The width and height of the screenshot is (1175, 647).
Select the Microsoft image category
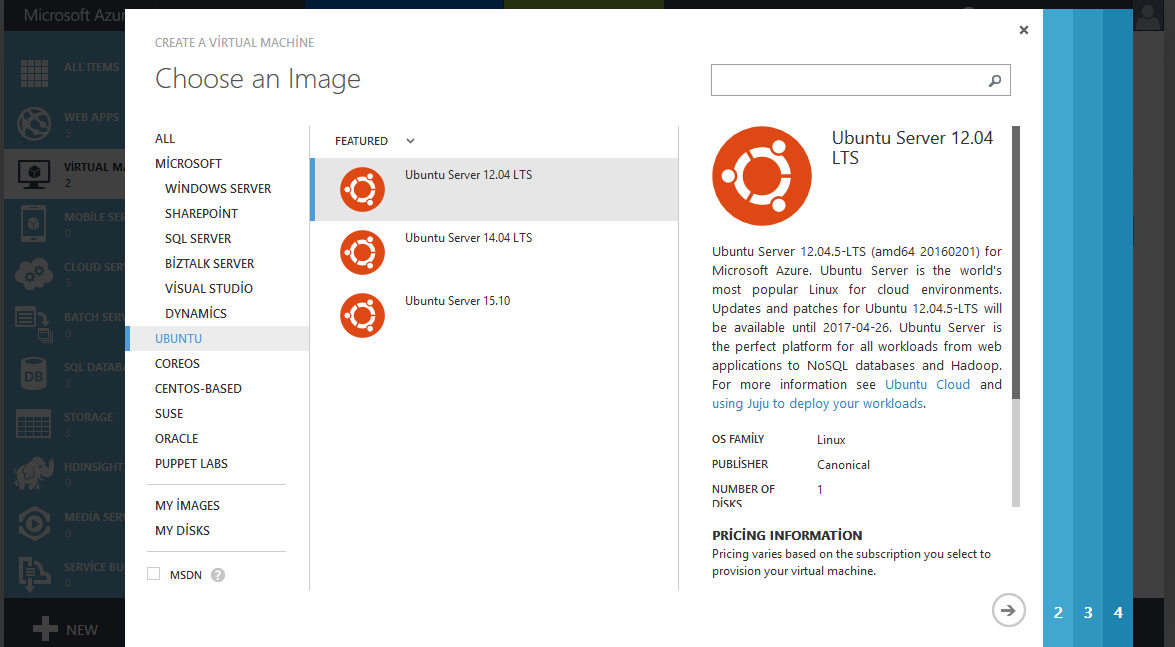tap(188, 163)
